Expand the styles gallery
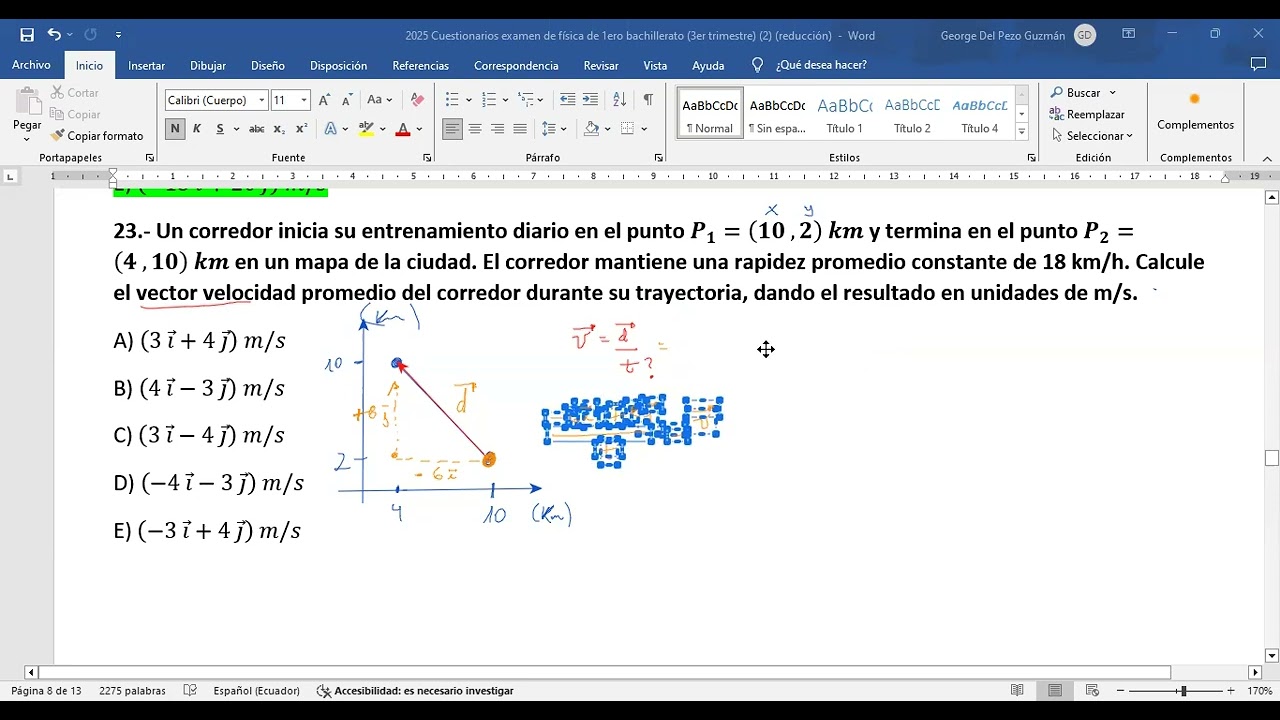Image resolution: width=1280 pixels, height=720 pixels. pos(1021,132)
